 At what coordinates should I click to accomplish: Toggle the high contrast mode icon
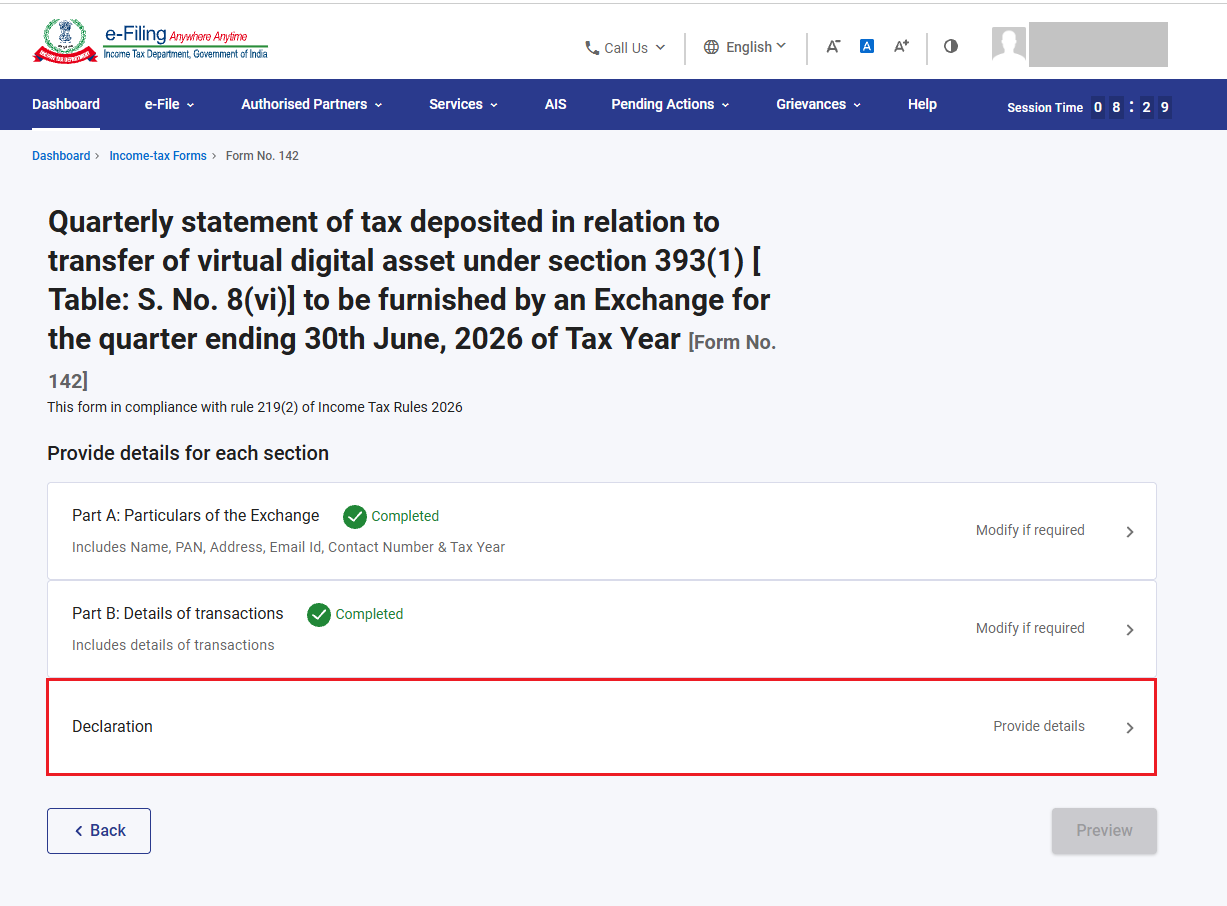click(x=951, y=46)
